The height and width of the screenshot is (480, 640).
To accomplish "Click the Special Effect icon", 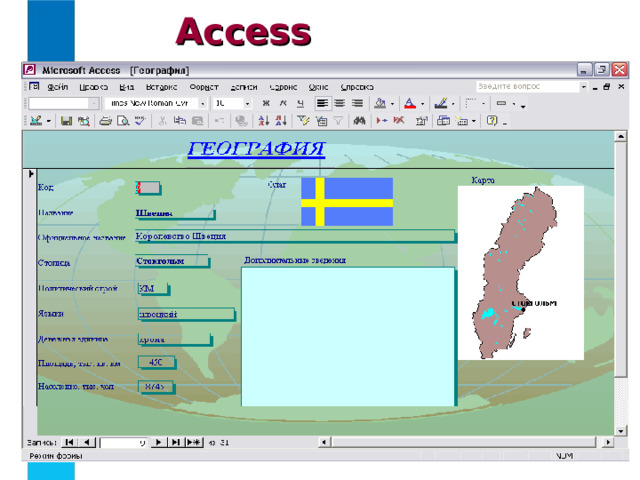I will coord(501,103).
